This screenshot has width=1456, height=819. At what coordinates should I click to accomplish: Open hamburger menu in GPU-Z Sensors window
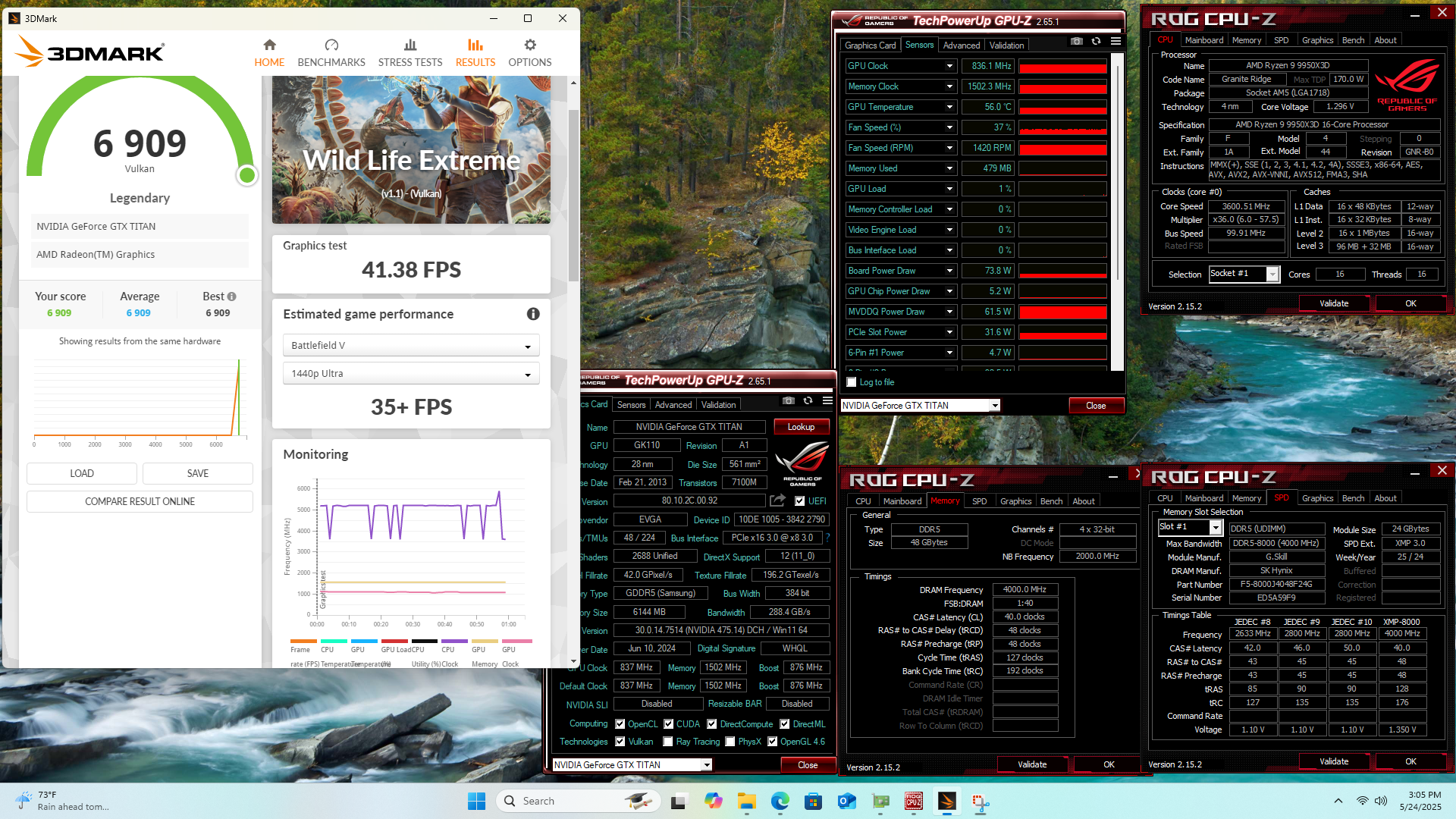1116,41
